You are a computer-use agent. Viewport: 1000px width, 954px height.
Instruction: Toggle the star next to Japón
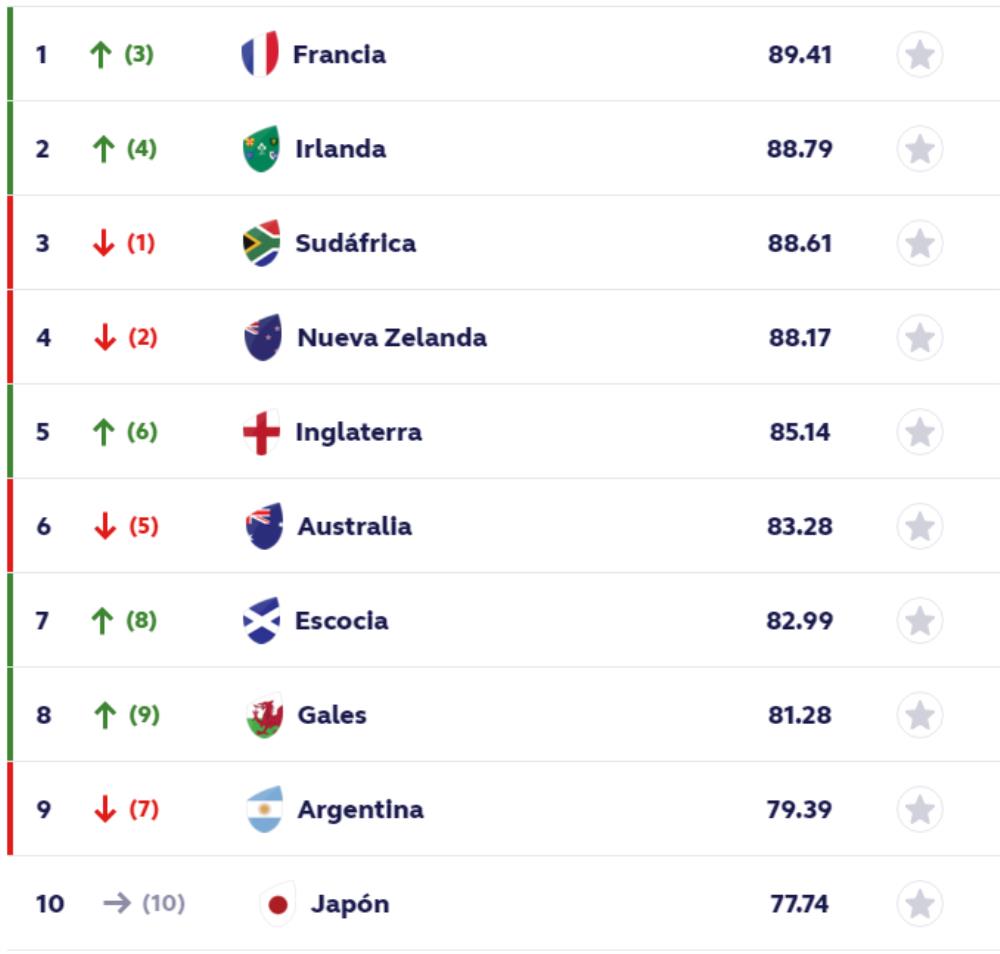tap(919, 905)
